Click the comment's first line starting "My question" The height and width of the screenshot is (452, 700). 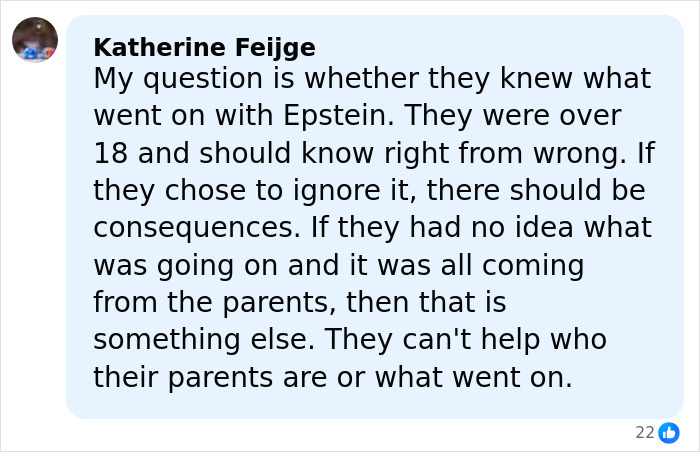click(372, 78)
